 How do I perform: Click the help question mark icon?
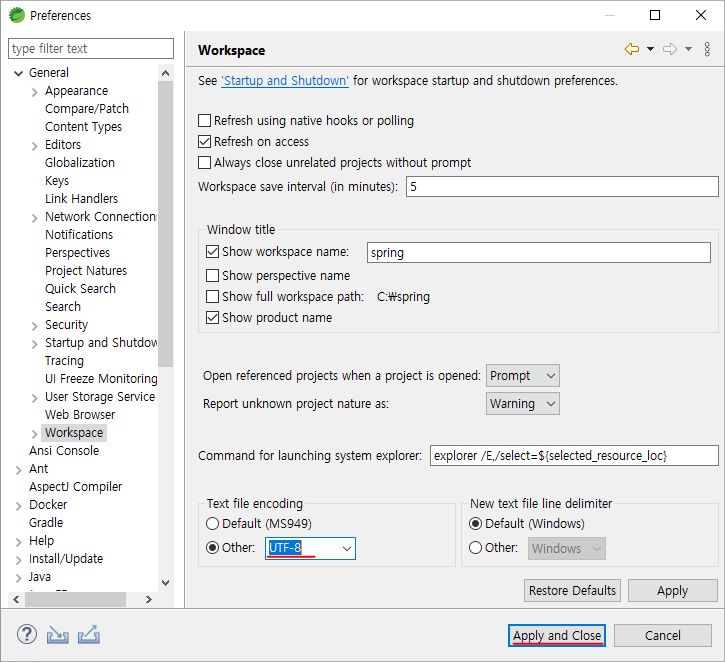tap(27, 634)
